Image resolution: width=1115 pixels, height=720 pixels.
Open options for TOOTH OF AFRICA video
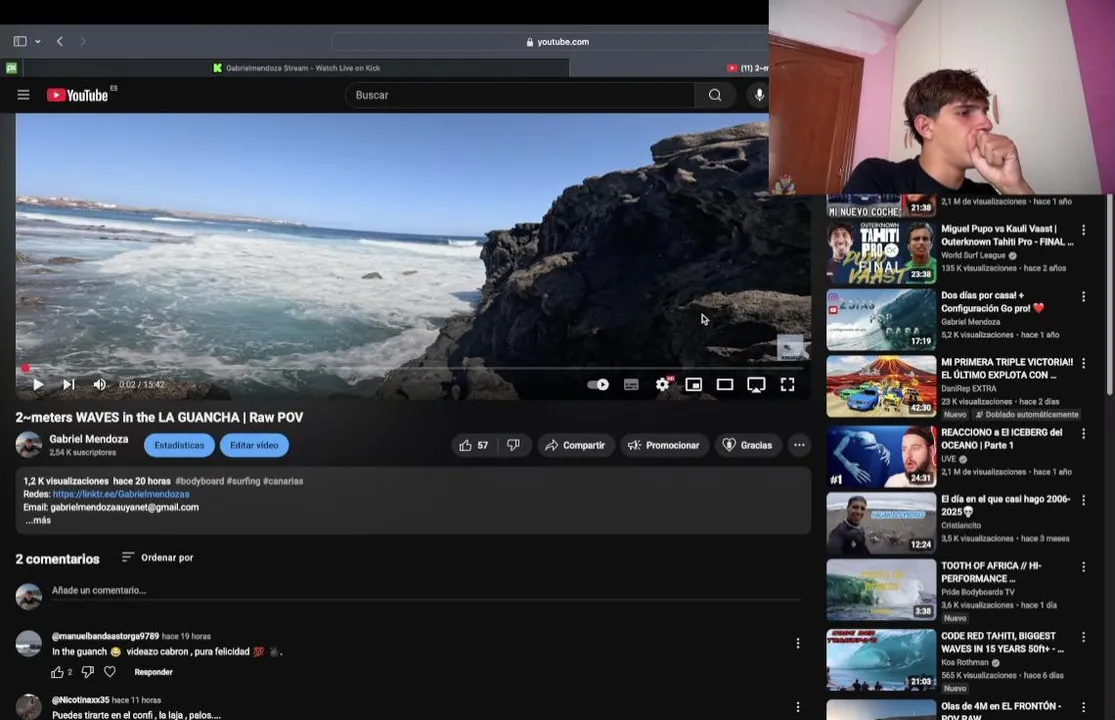pyautogui.click(x=1083, y=567)
